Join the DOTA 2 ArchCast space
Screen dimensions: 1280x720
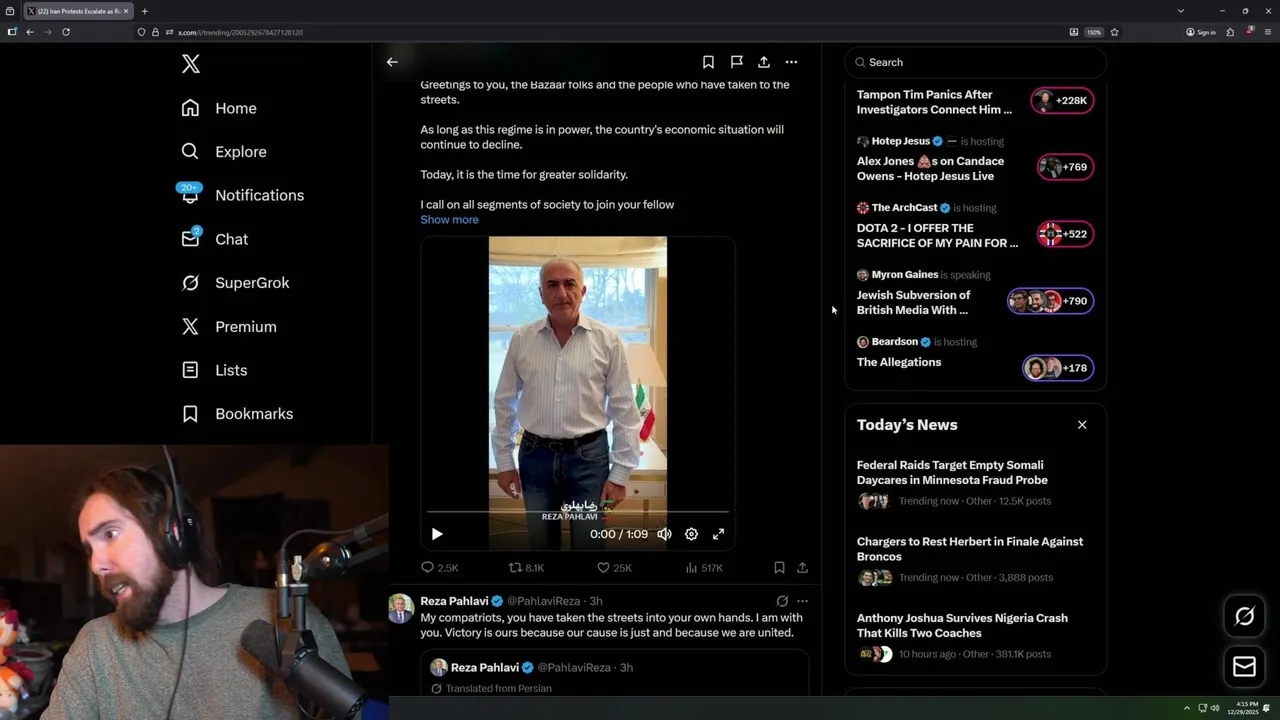point(937,235)
